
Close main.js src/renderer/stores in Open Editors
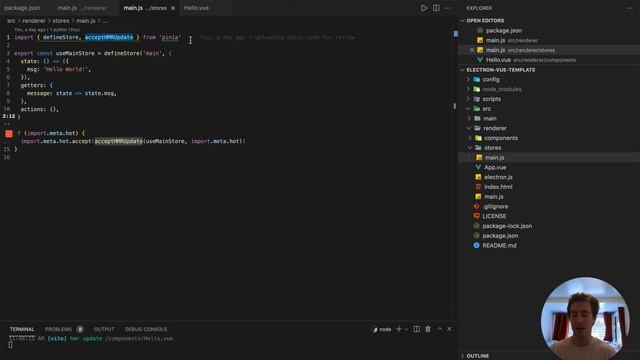(x=472, y=50)
